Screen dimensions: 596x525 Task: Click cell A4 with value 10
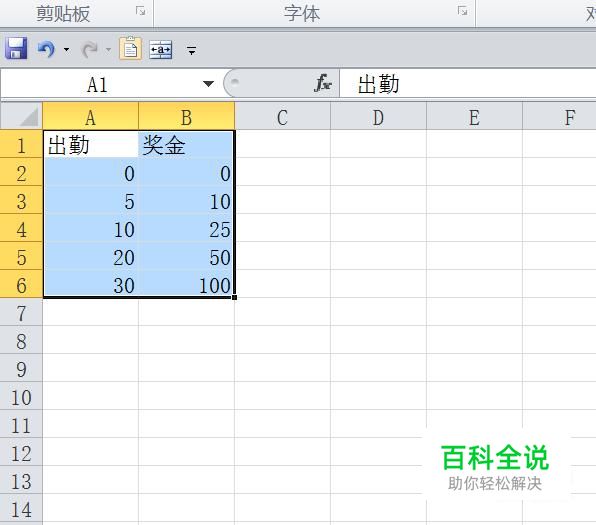(x=91, y=228)
